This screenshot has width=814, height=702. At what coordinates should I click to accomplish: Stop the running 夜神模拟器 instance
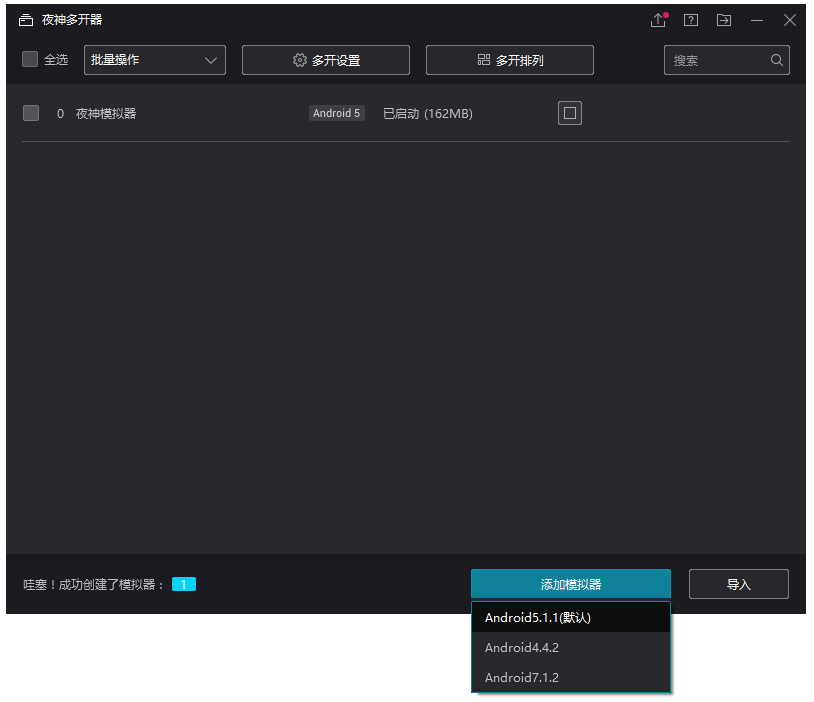click(569, 113)
